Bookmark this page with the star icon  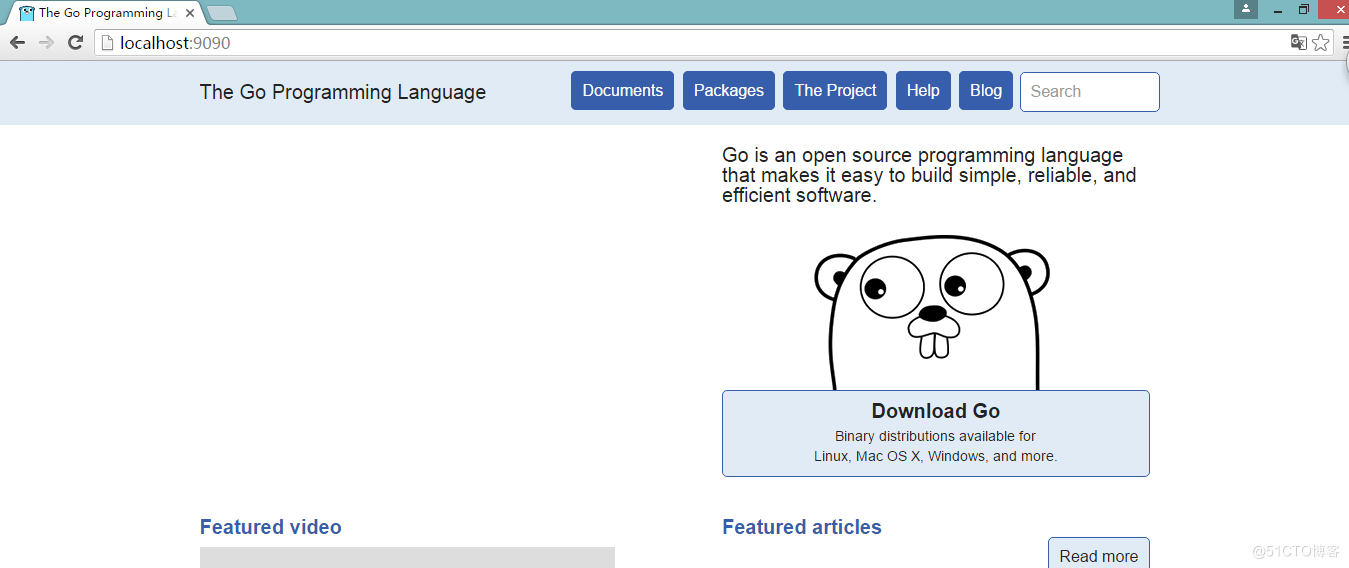pos(1321,42)
